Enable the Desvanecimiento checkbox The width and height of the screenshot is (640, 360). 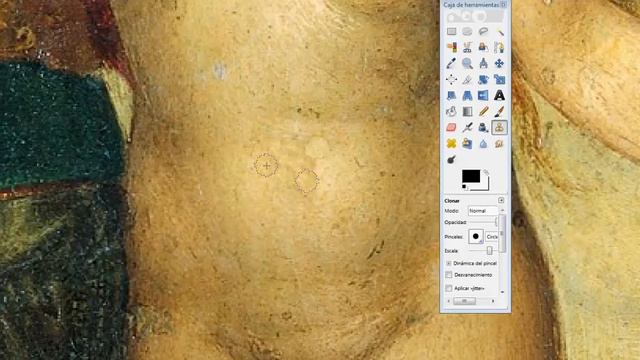tap(449, 275)
